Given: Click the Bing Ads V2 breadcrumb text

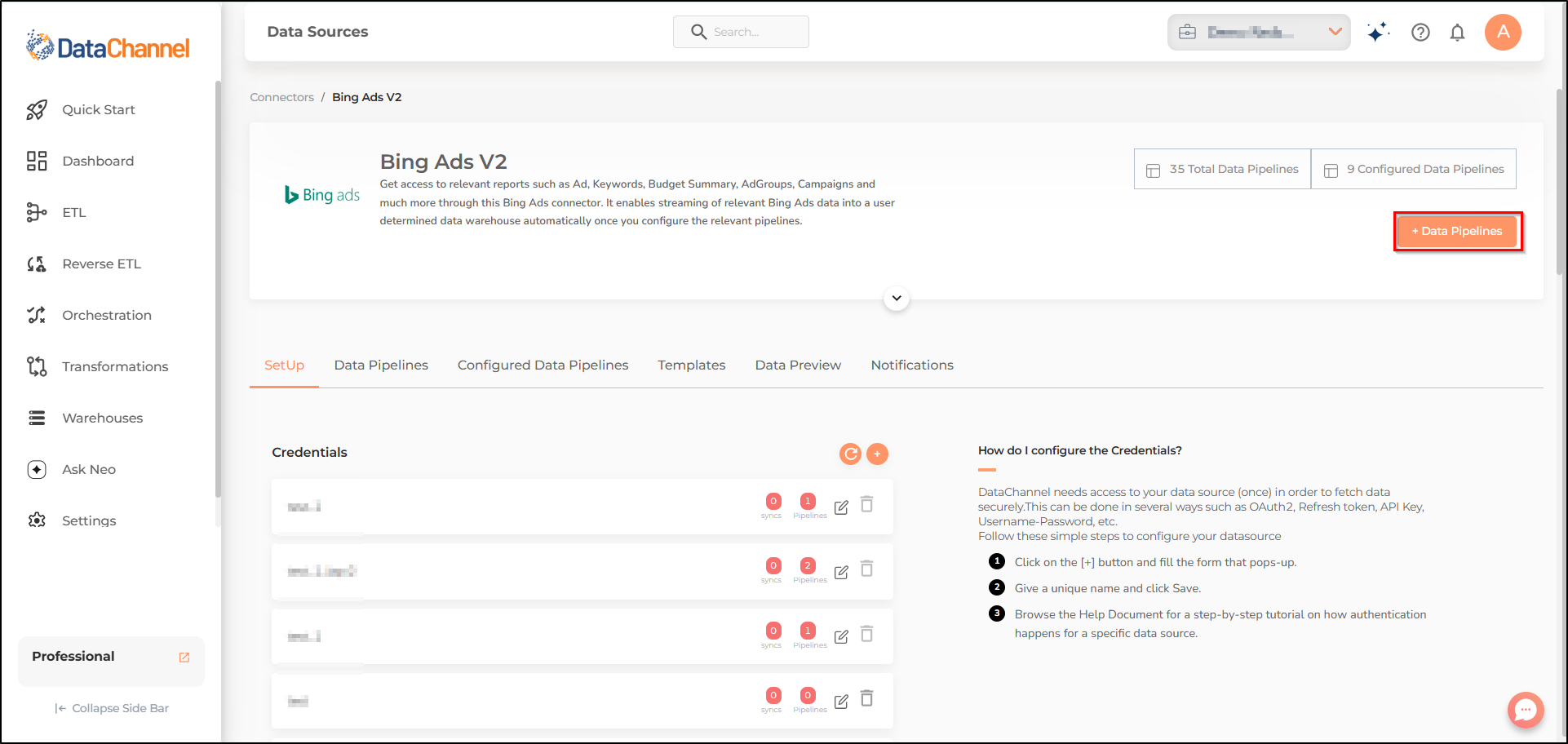Looking at the screenshot, I should pyautogui.click(x=366, y=97).
